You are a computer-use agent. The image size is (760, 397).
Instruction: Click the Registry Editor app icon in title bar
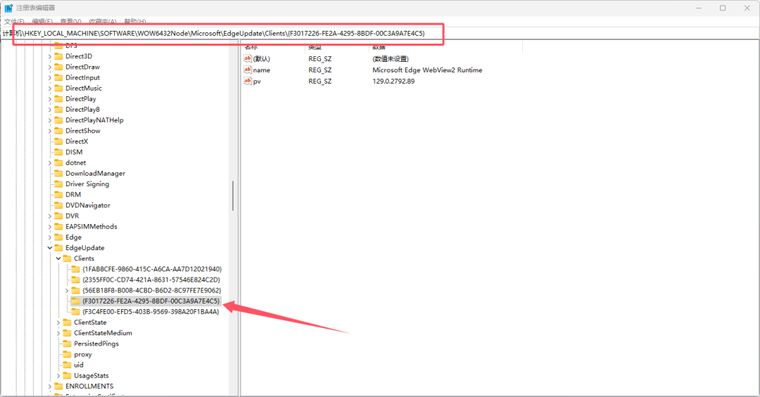click(8, 8)
